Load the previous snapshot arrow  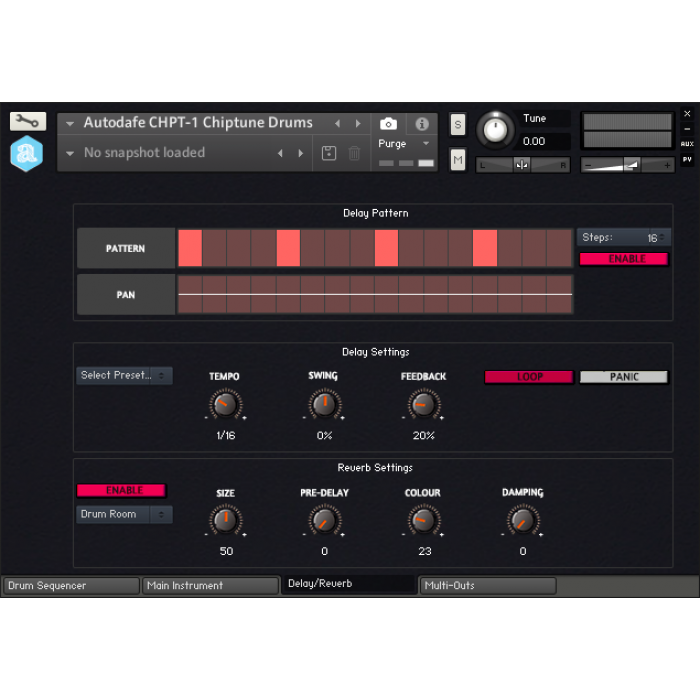[280, 153]
